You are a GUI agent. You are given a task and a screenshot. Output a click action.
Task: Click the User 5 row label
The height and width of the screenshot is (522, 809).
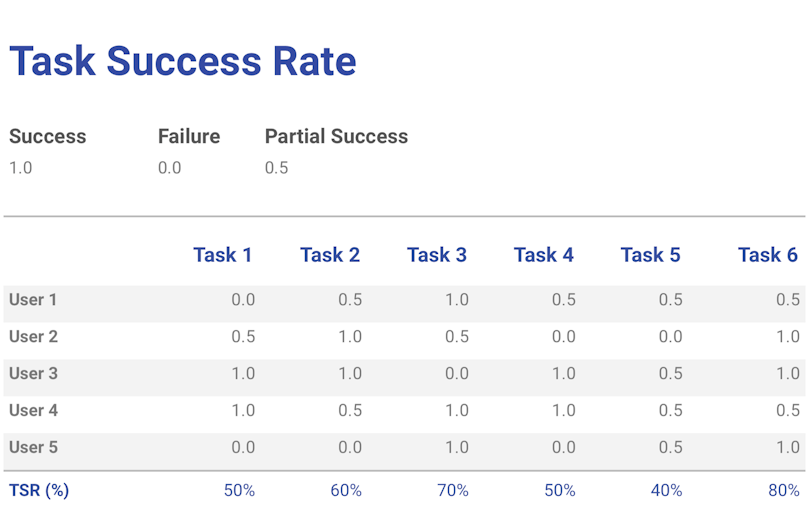tap(33, 448)
